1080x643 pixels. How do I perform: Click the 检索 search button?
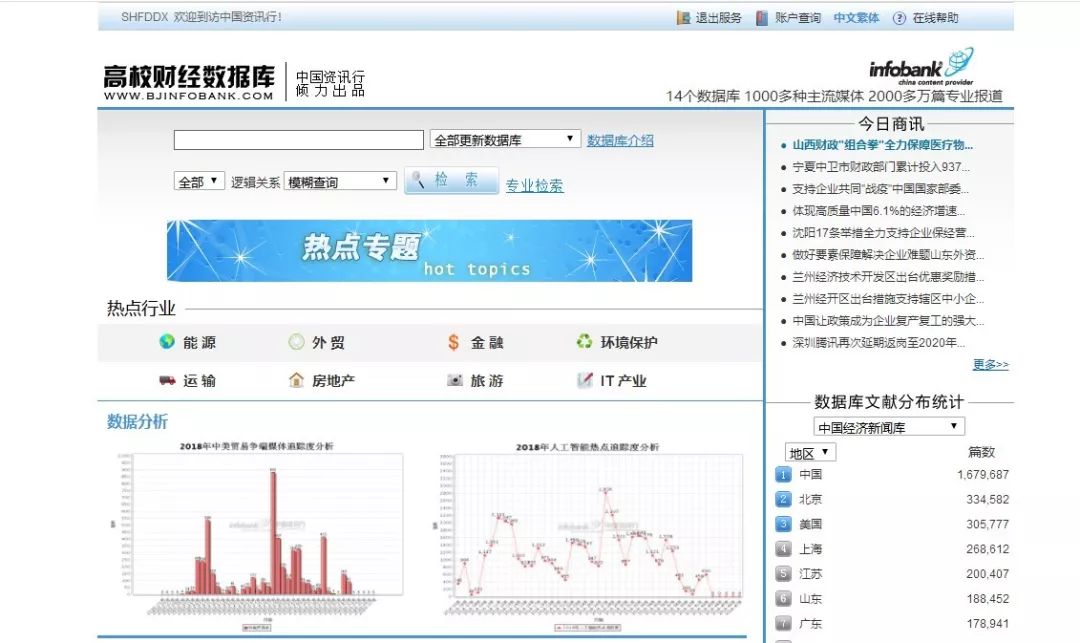pos(451,180)
